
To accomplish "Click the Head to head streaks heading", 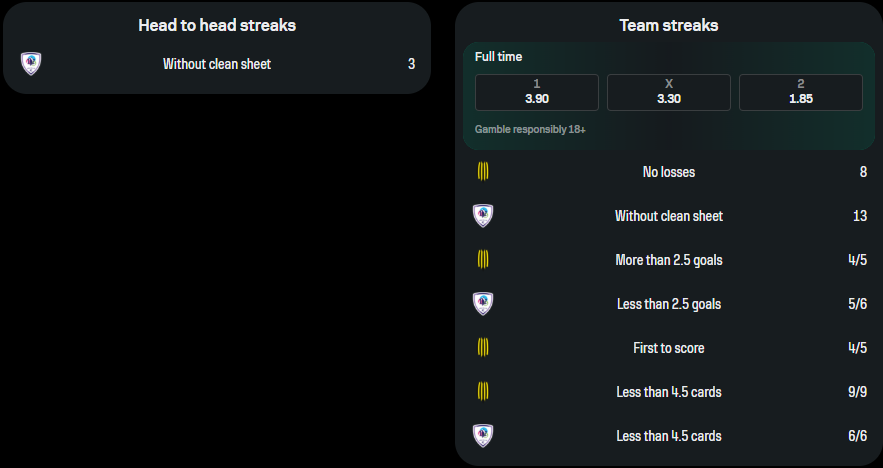I will point(217,26).
